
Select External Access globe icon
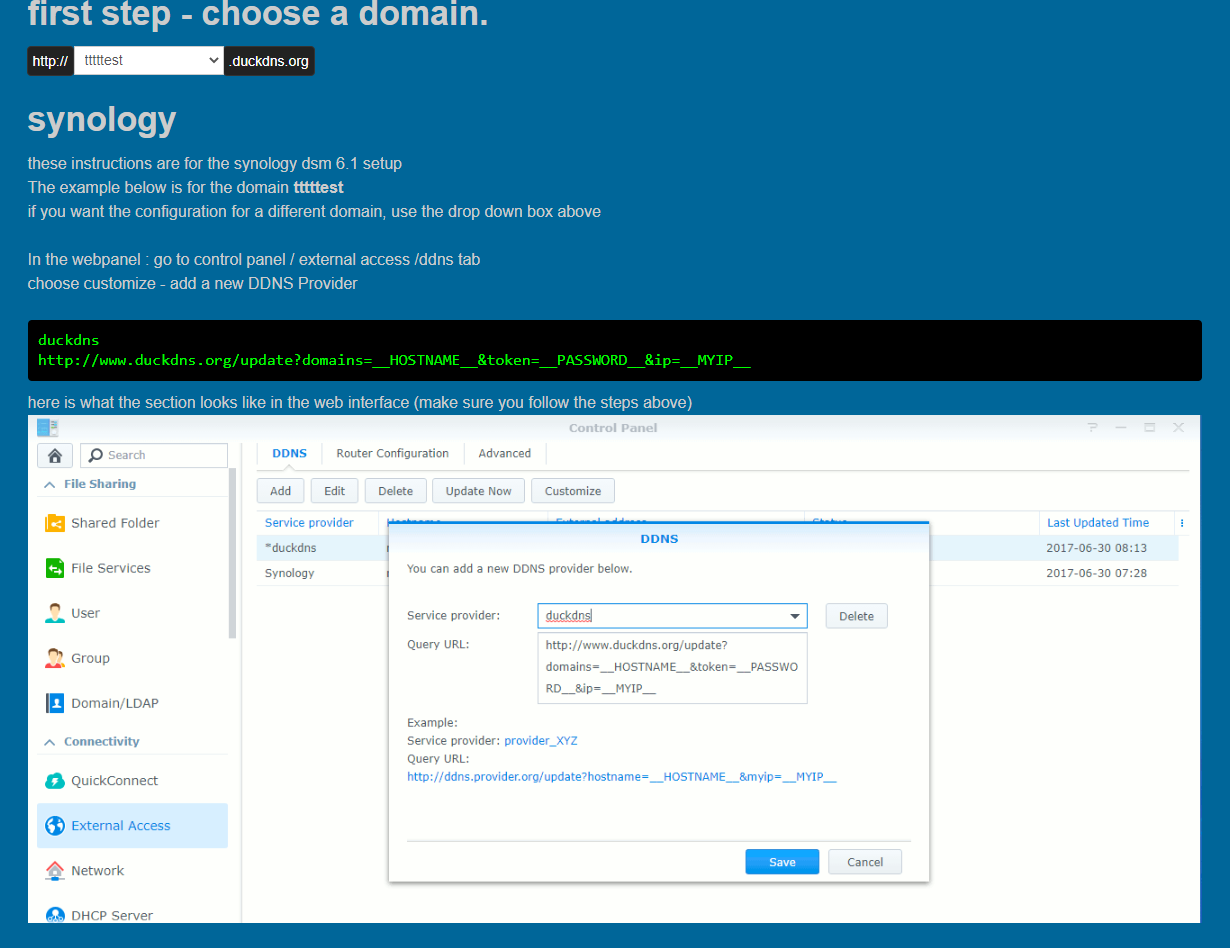pyautogui.click(x=55, y=826)
